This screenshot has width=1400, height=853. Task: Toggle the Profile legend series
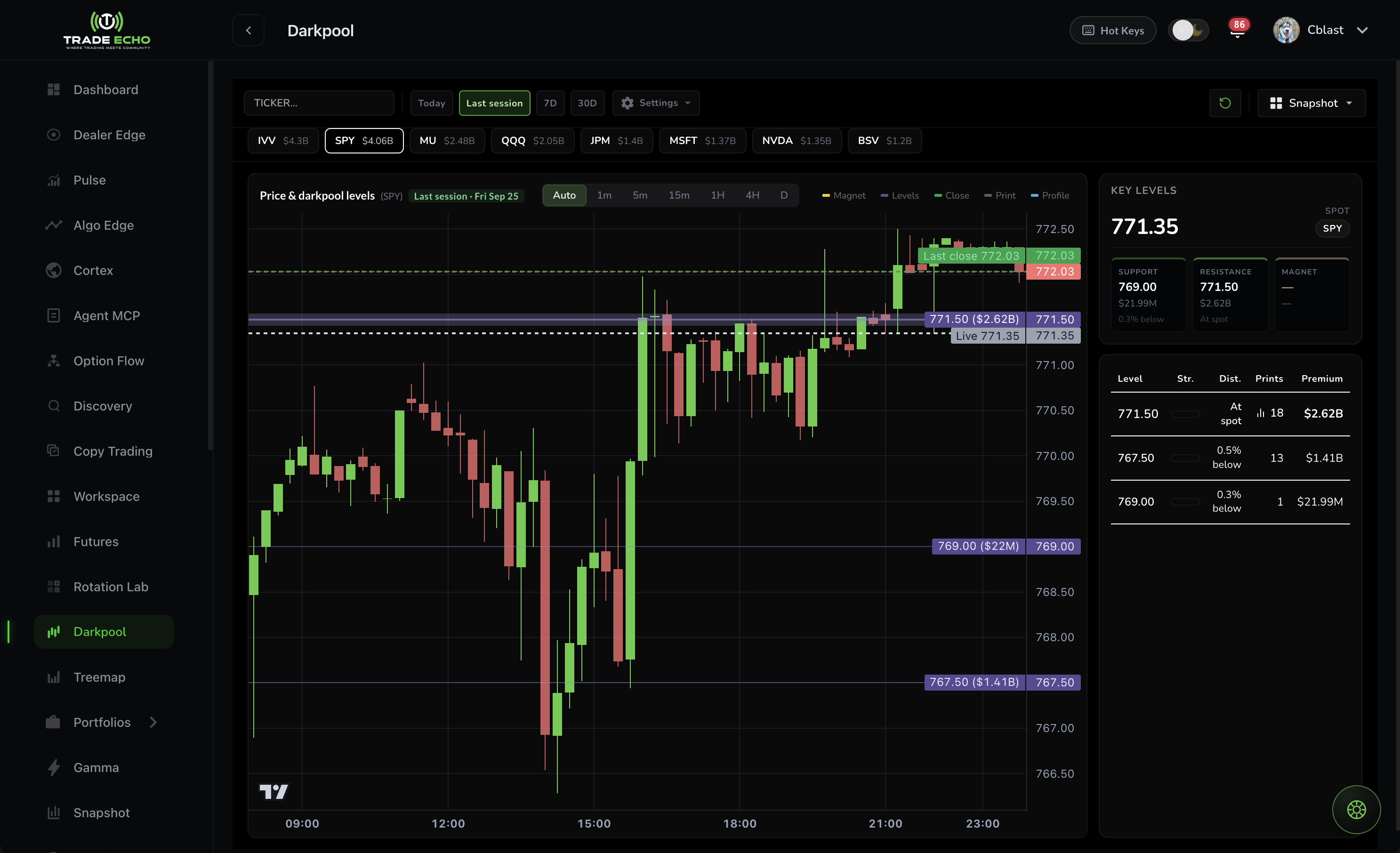(x=1050, y=195)
